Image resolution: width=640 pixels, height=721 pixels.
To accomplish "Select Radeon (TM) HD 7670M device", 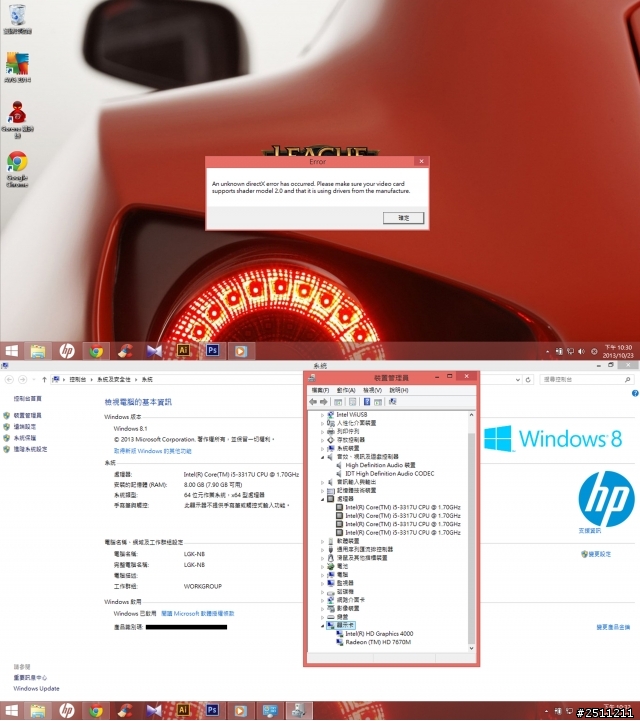I will [x=378, y=642].
